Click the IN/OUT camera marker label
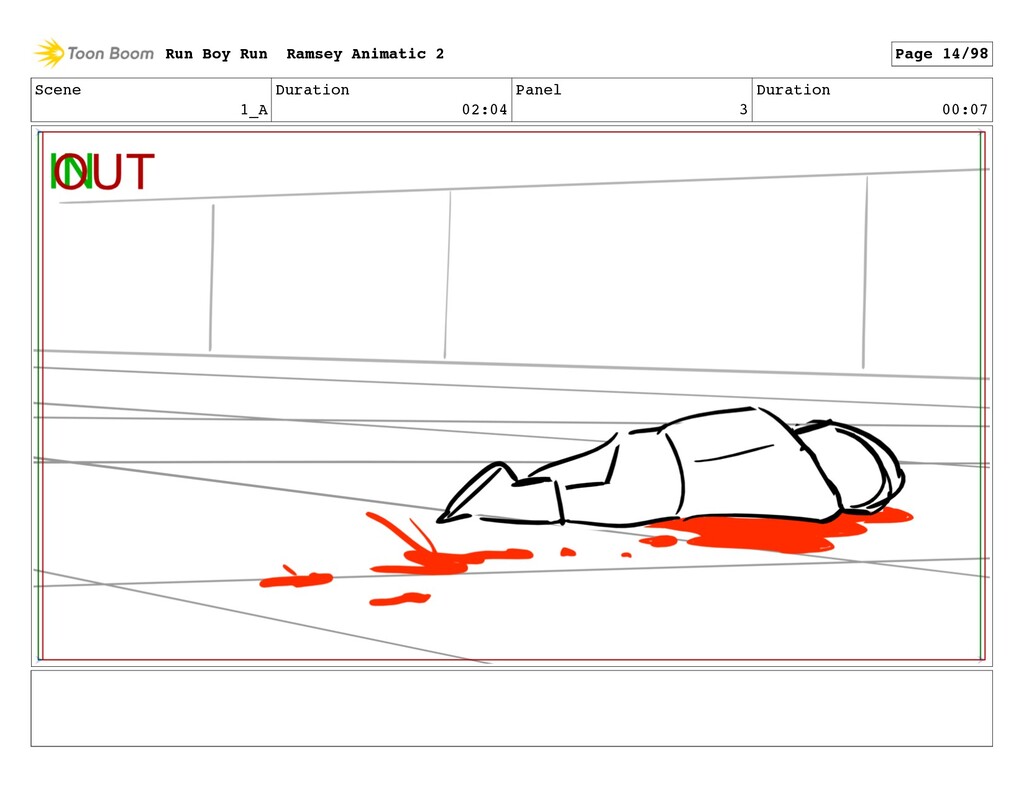The height and width of the screenshot is (793, 1024). [103, 171]
